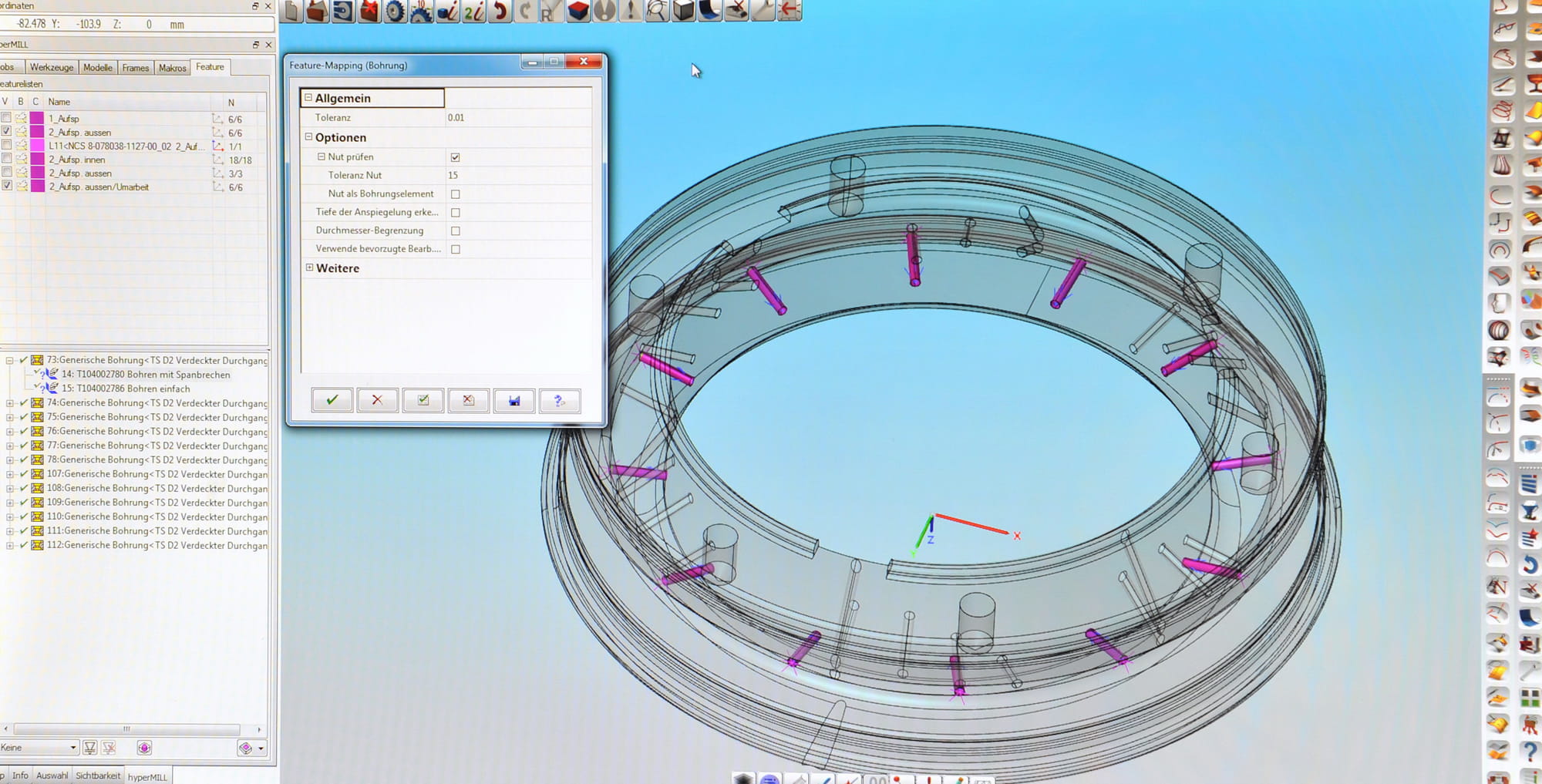Viewport: 1542px width, 784px height.
Task: Click the filter funnel icon beside Keine
Action: click(x=90, y=748)
